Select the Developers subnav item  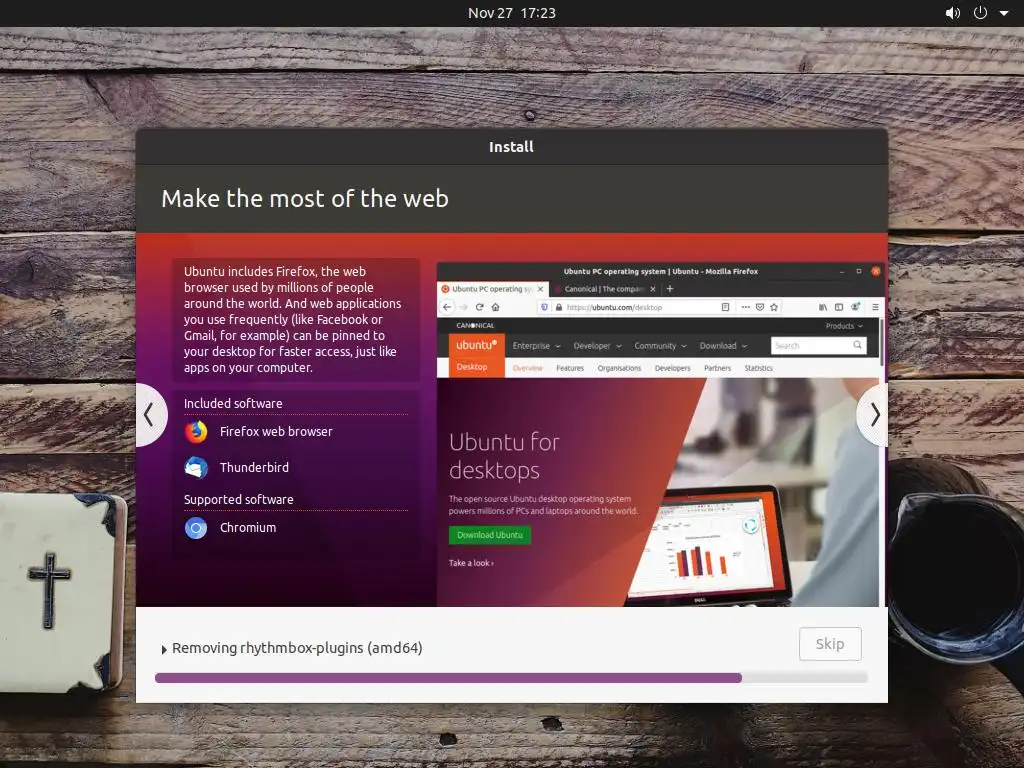tap(673, 368)
